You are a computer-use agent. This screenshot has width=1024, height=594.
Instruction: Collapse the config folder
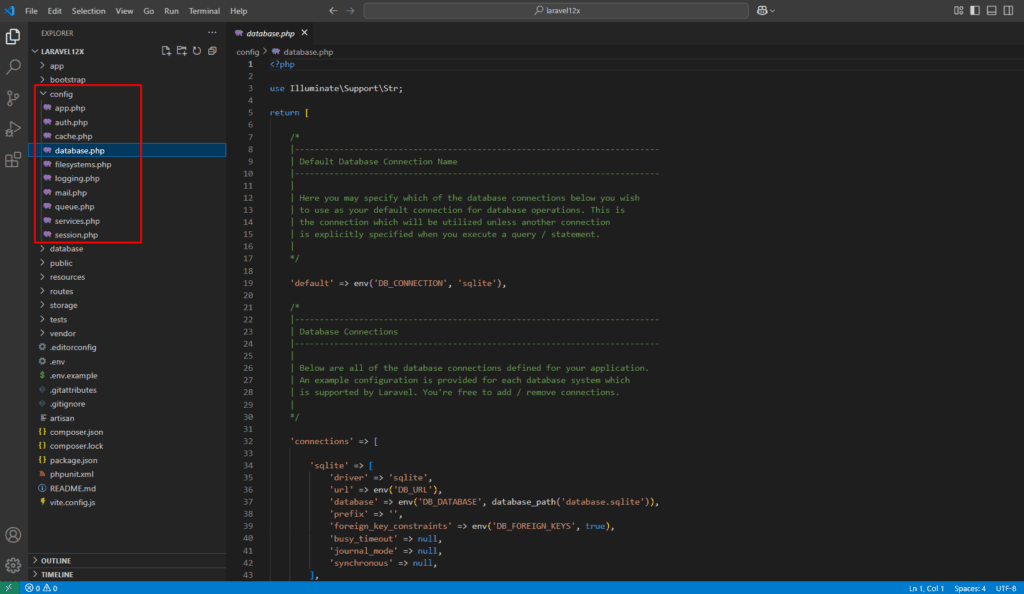62,94
